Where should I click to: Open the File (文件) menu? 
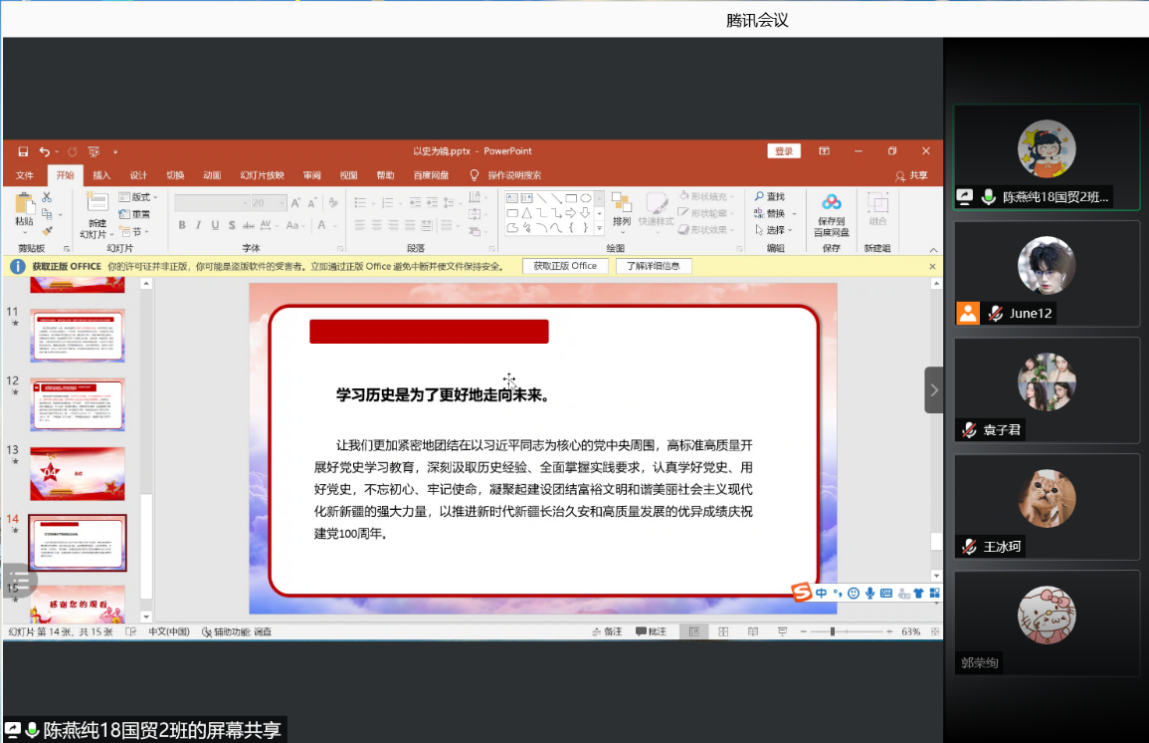click(24, 175)
